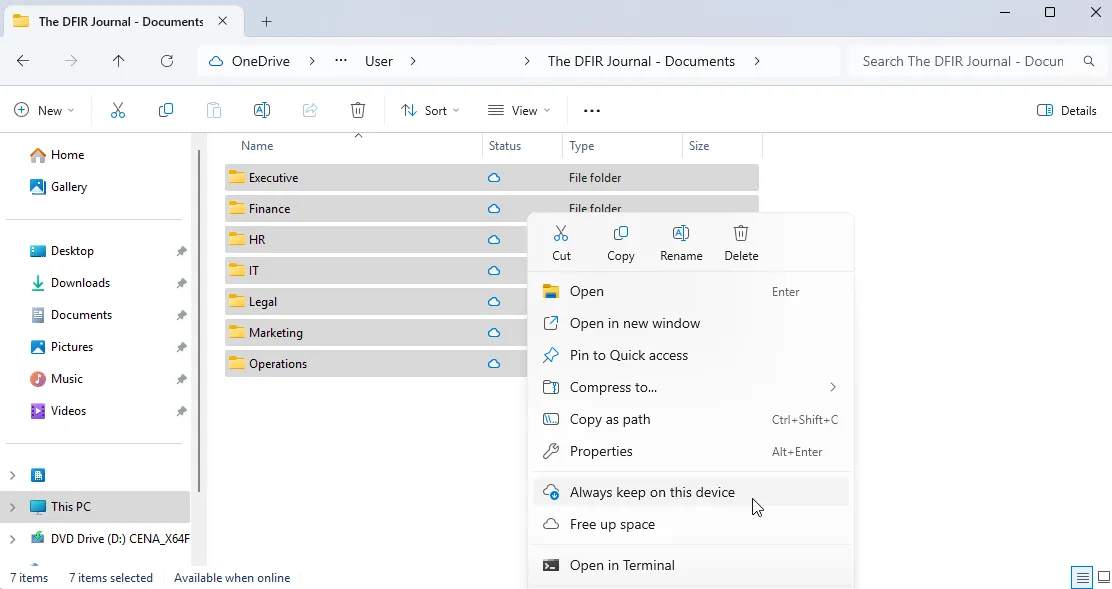Image resolution: width=1112 pixels, height=589 pixels.
Task: Open the New item button
Action: click(x=44, y=110)
